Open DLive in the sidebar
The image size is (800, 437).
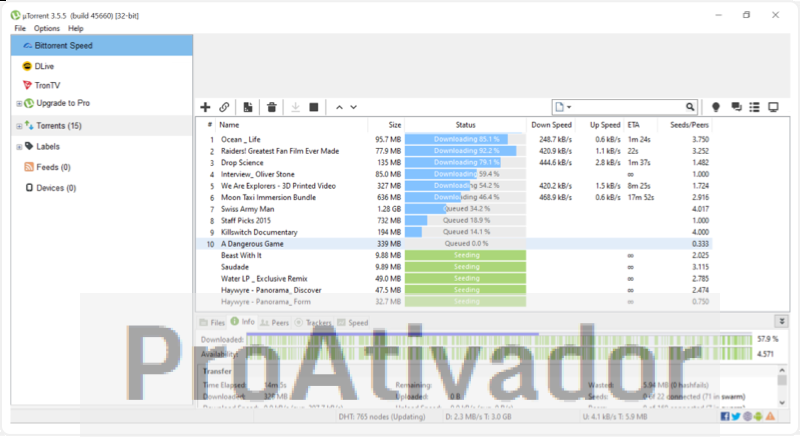point(44,66)
